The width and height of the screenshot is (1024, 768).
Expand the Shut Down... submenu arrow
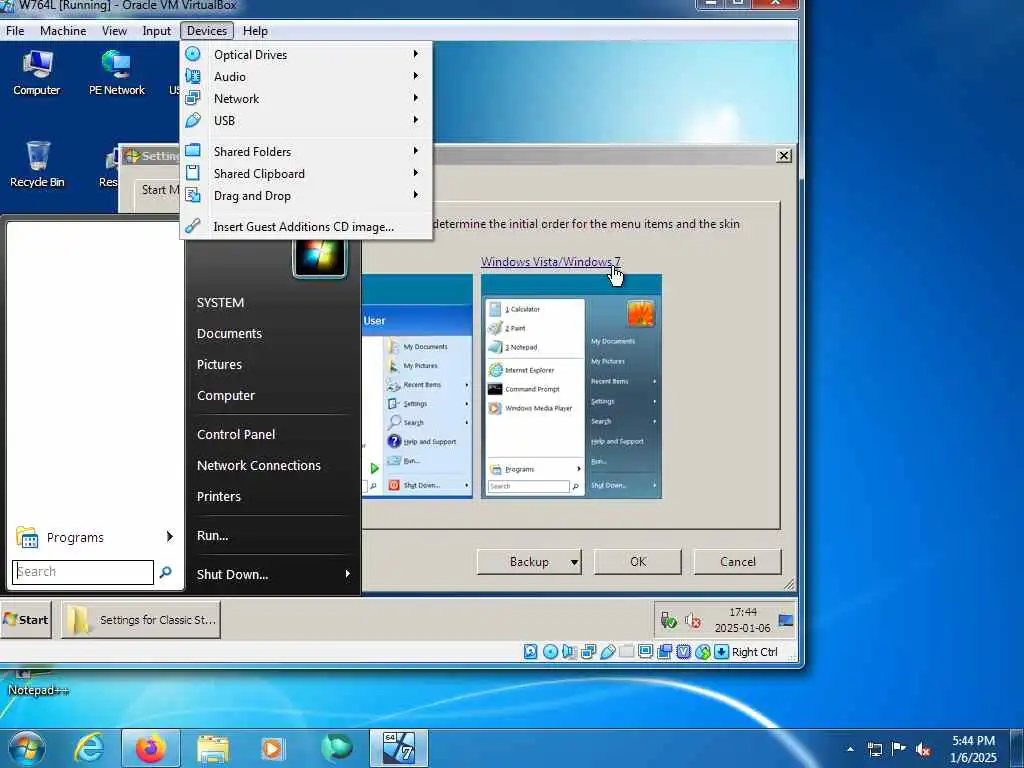tap(347, 574)
